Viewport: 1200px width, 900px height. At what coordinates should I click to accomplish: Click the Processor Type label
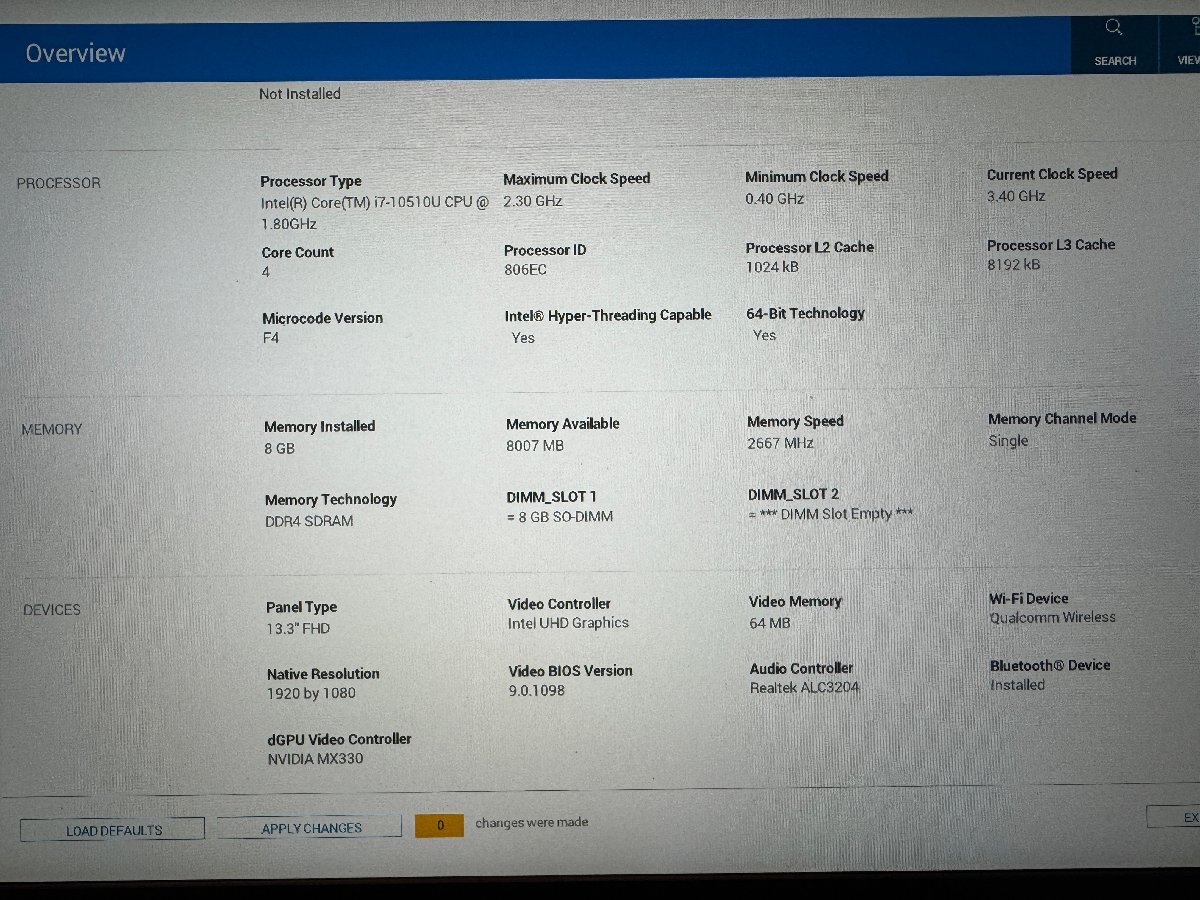(311, 181)
